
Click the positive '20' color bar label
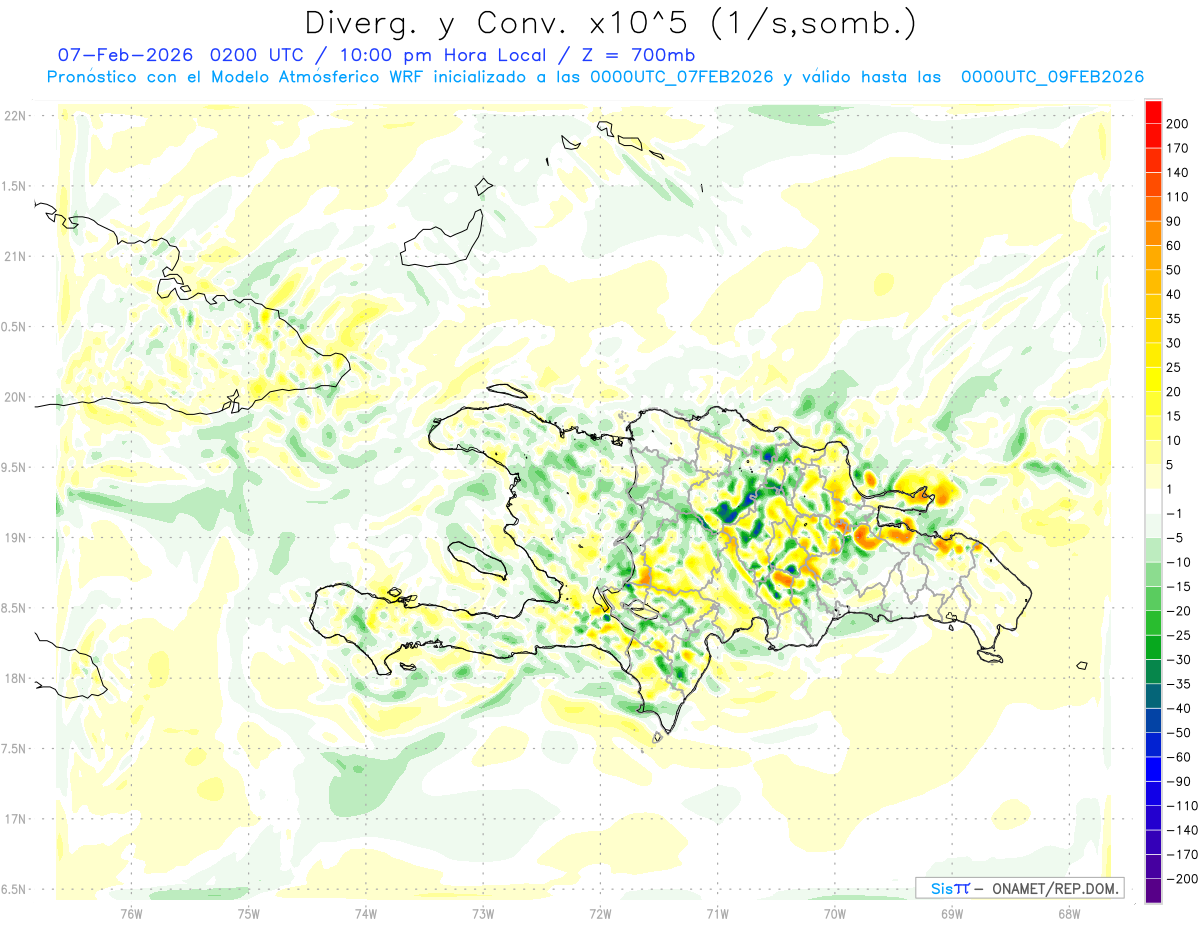[x=1175, y=392]
